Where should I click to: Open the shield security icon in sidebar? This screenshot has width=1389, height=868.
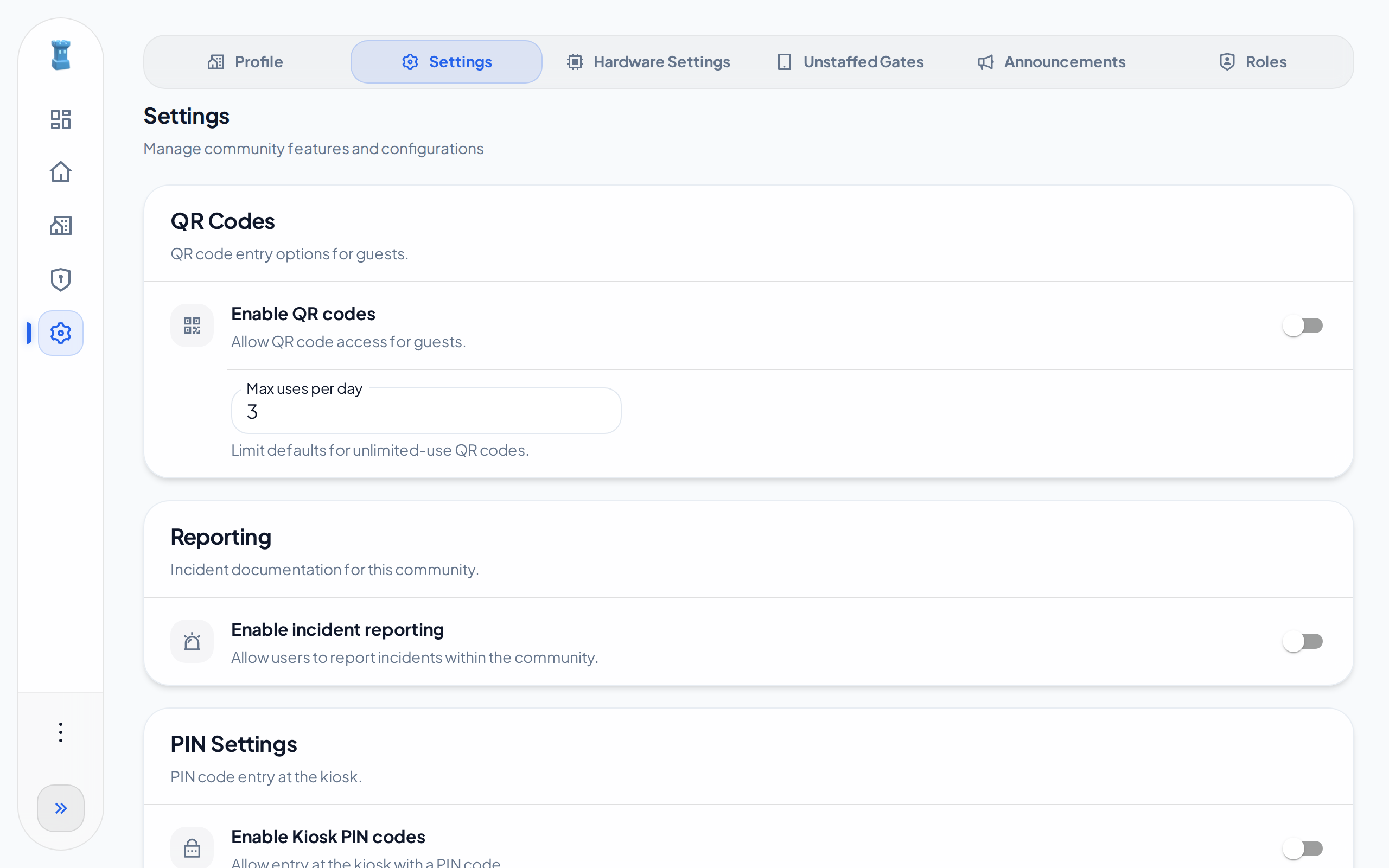61,279
